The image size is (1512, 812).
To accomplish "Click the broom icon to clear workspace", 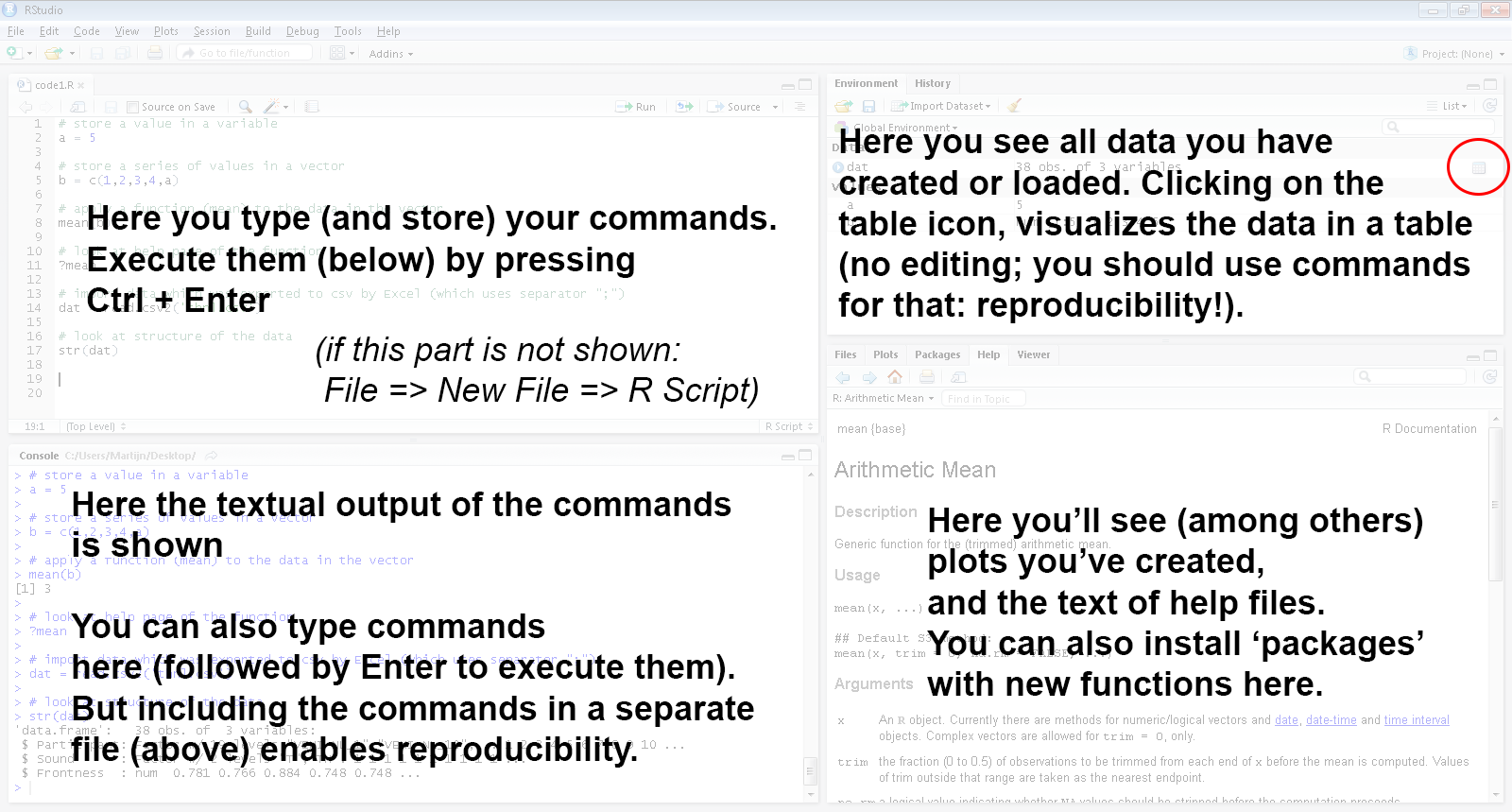I will pos(1015,106).
